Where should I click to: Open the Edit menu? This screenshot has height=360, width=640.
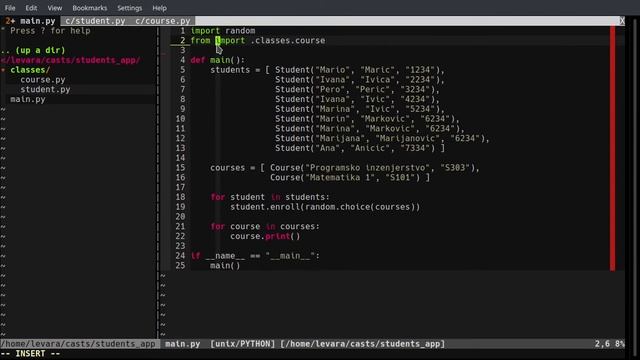31,8
